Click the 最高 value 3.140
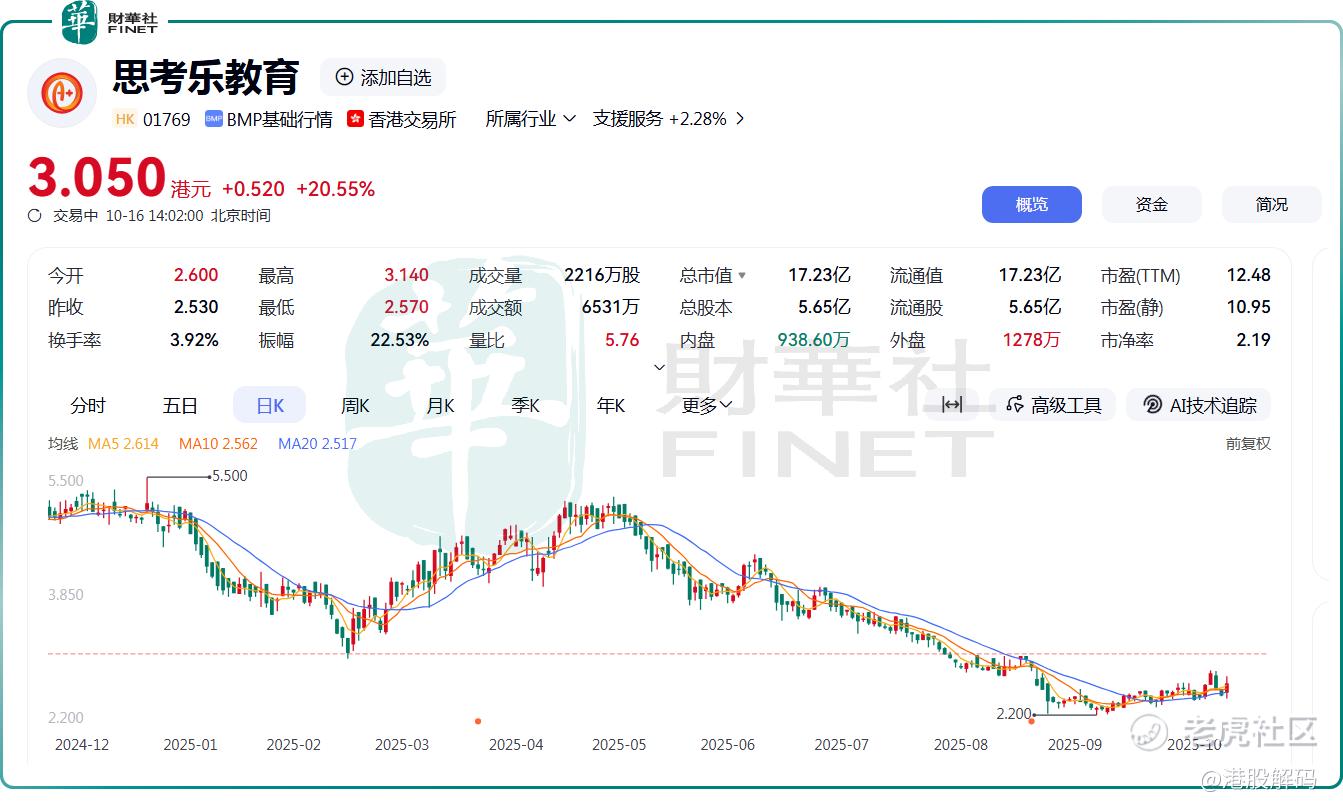1343x809 pixels. click(x=406, y=276)
